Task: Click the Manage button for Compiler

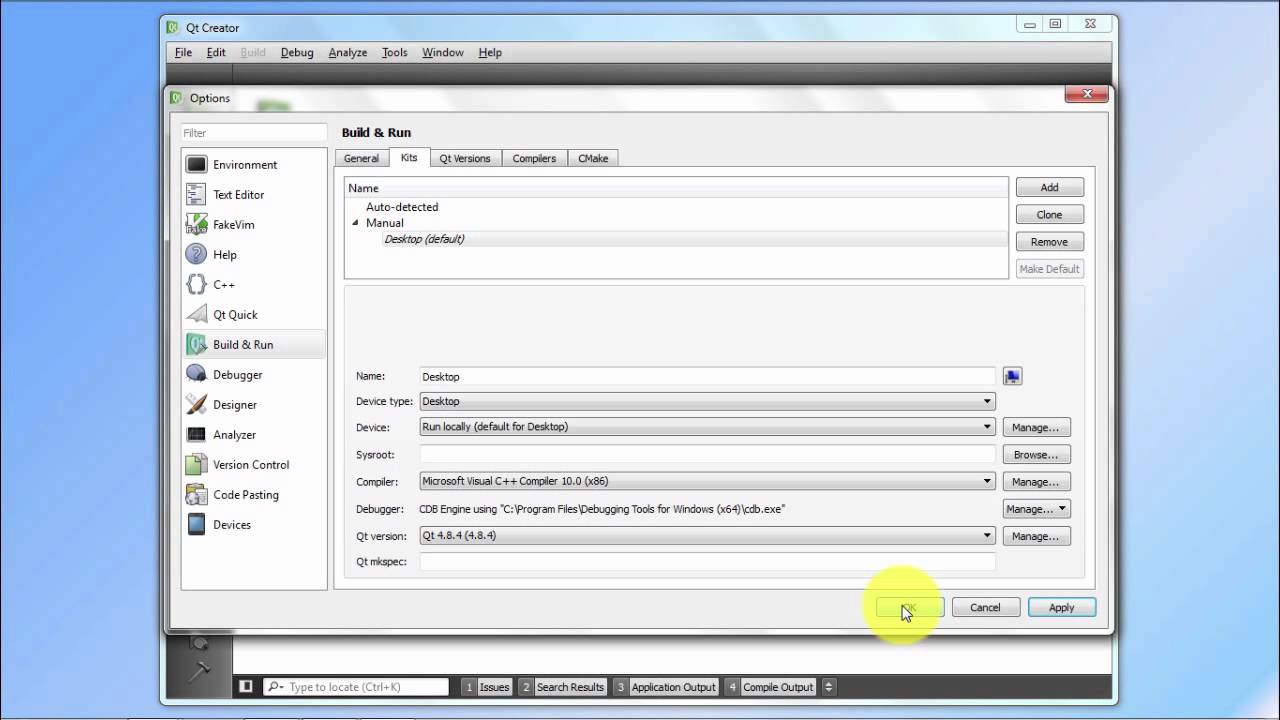Action: [x=1036, y=482]
